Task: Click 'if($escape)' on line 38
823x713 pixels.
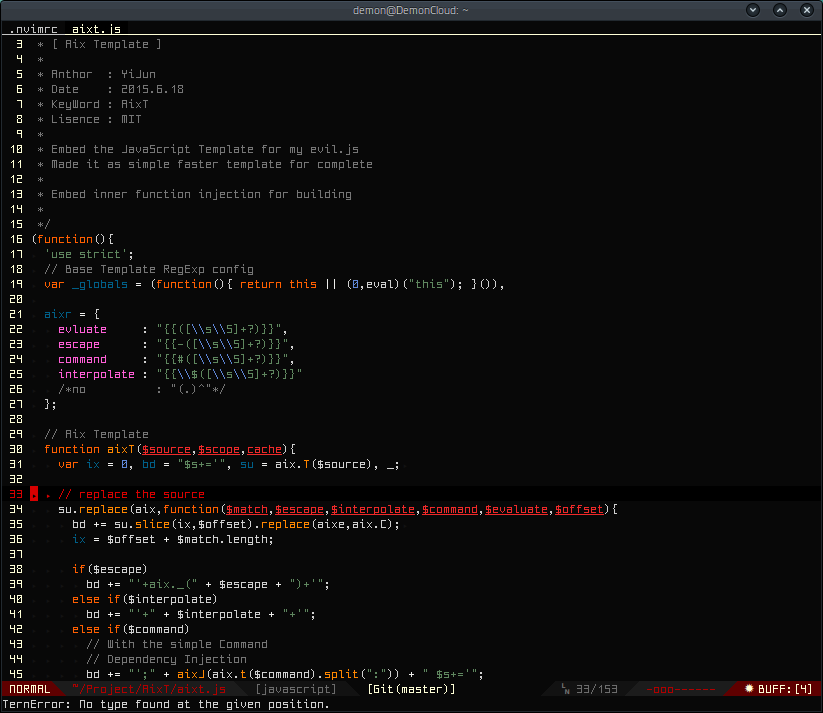Action: (110, 569)
